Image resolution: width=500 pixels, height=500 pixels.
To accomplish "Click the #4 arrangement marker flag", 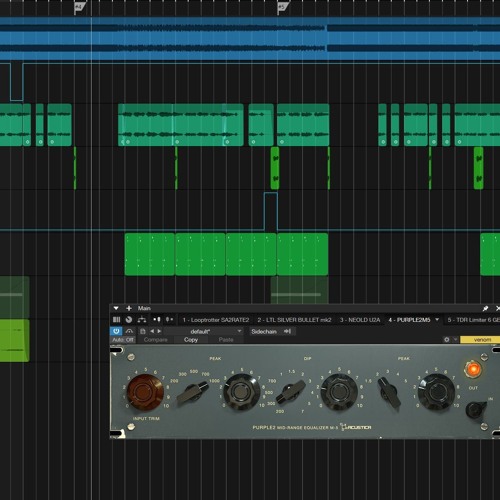I will click(79, 7).
